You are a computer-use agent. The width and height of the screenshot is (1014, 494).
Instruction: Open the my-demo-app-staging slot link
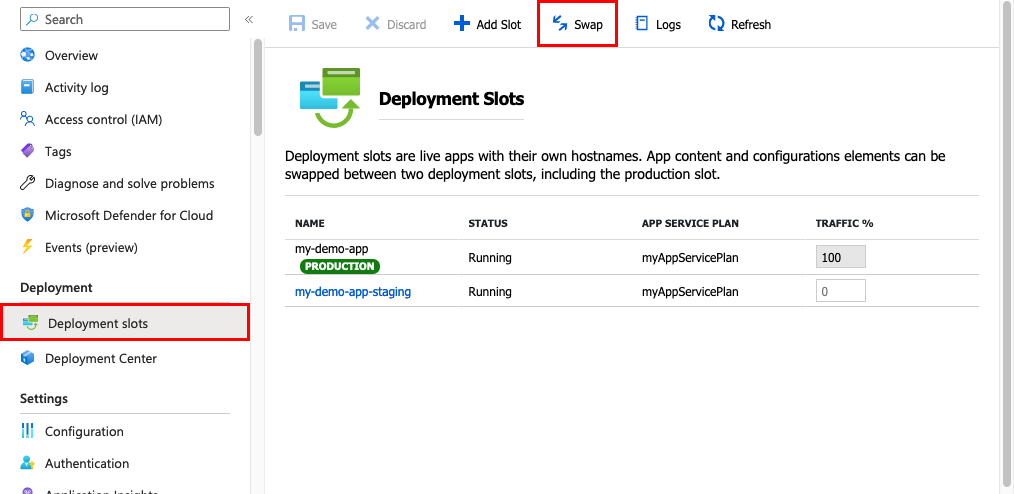pyautogui.click(x=353, y=292)
